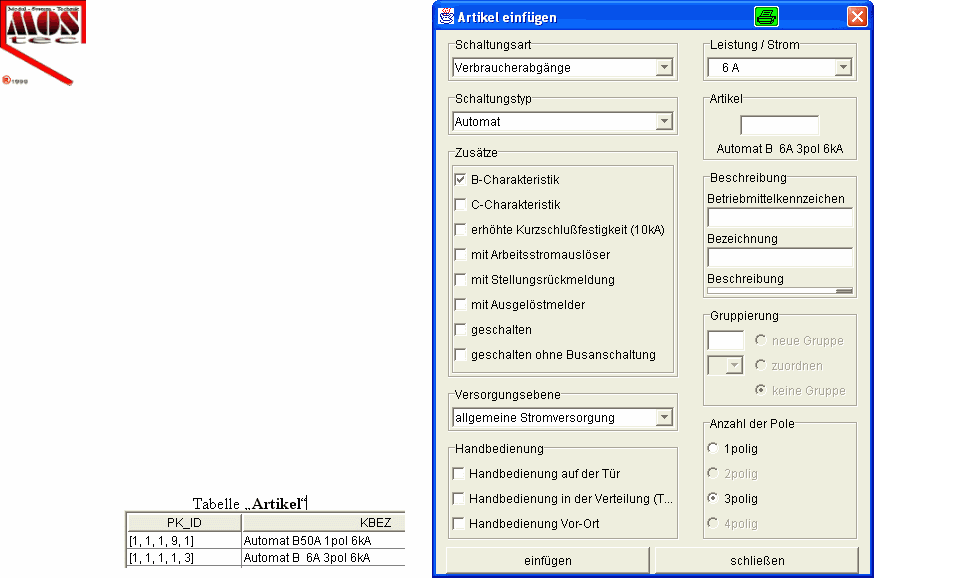
Task: Uncheck the B-Charakteristik option
Action: point(461,180)
